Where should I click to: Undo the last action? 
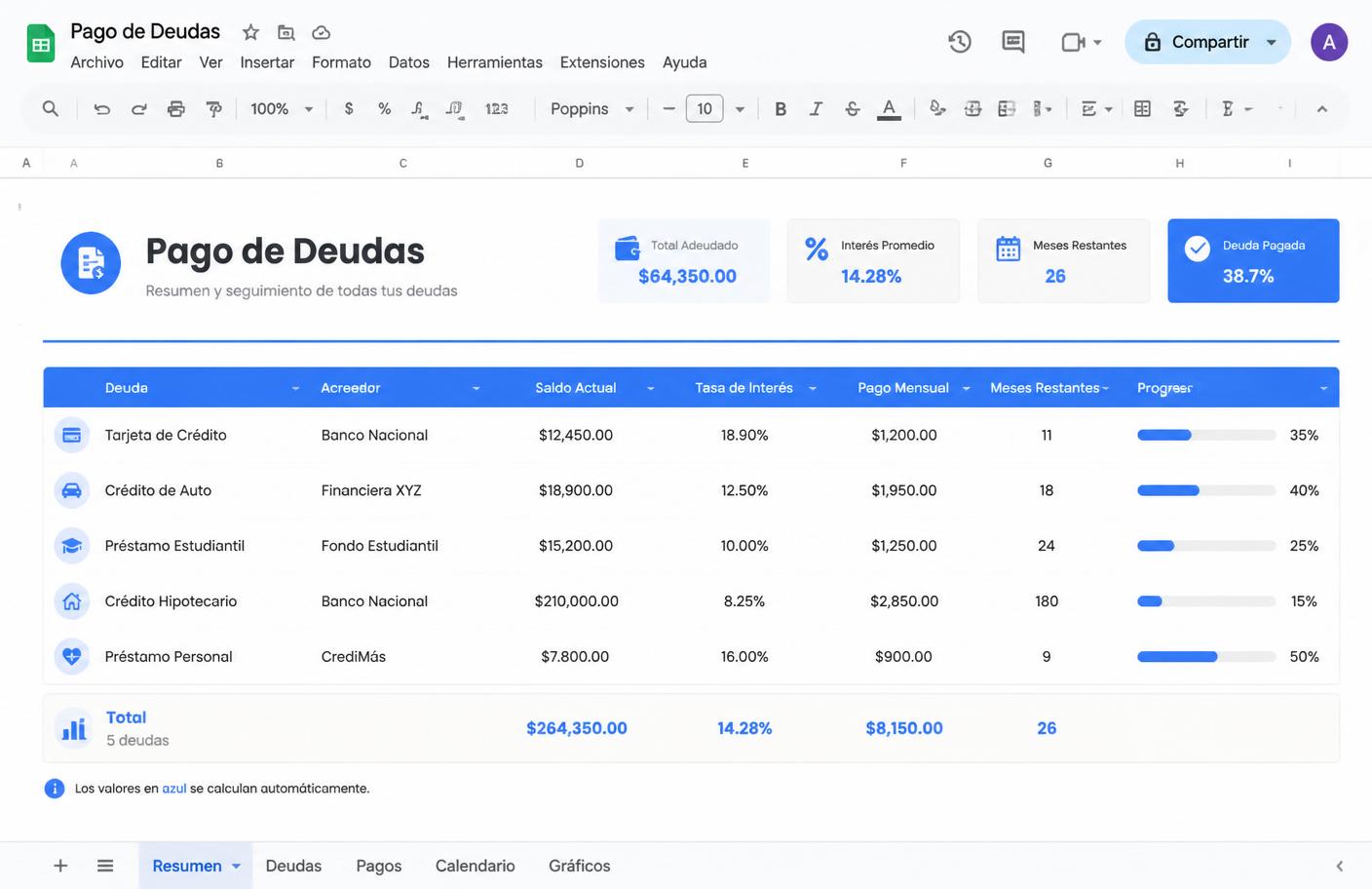(101, 109)
